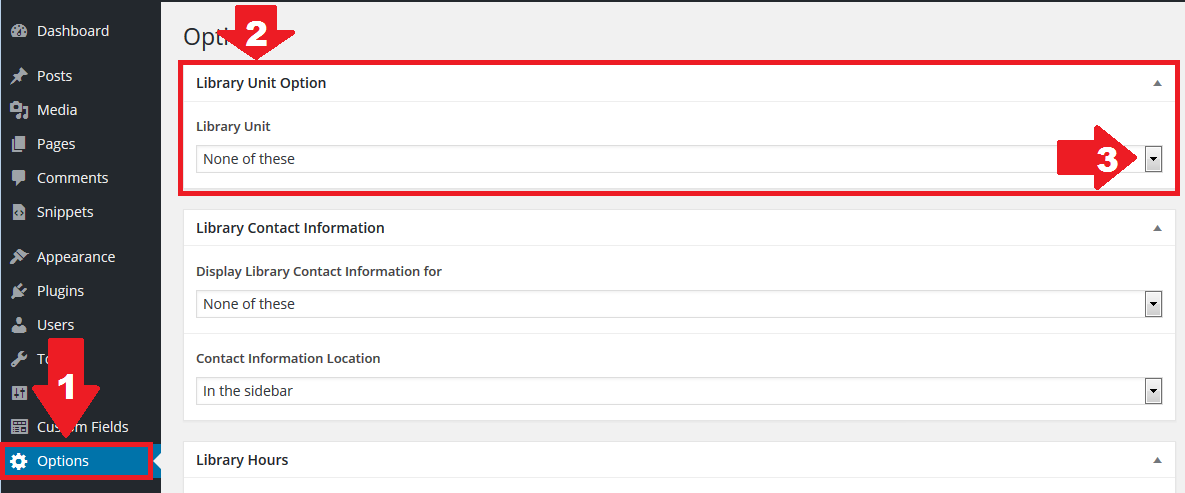This screenshot has width=1185, height=493.
Task: Click the Plugins plug icon
Action: pos(18,291)
